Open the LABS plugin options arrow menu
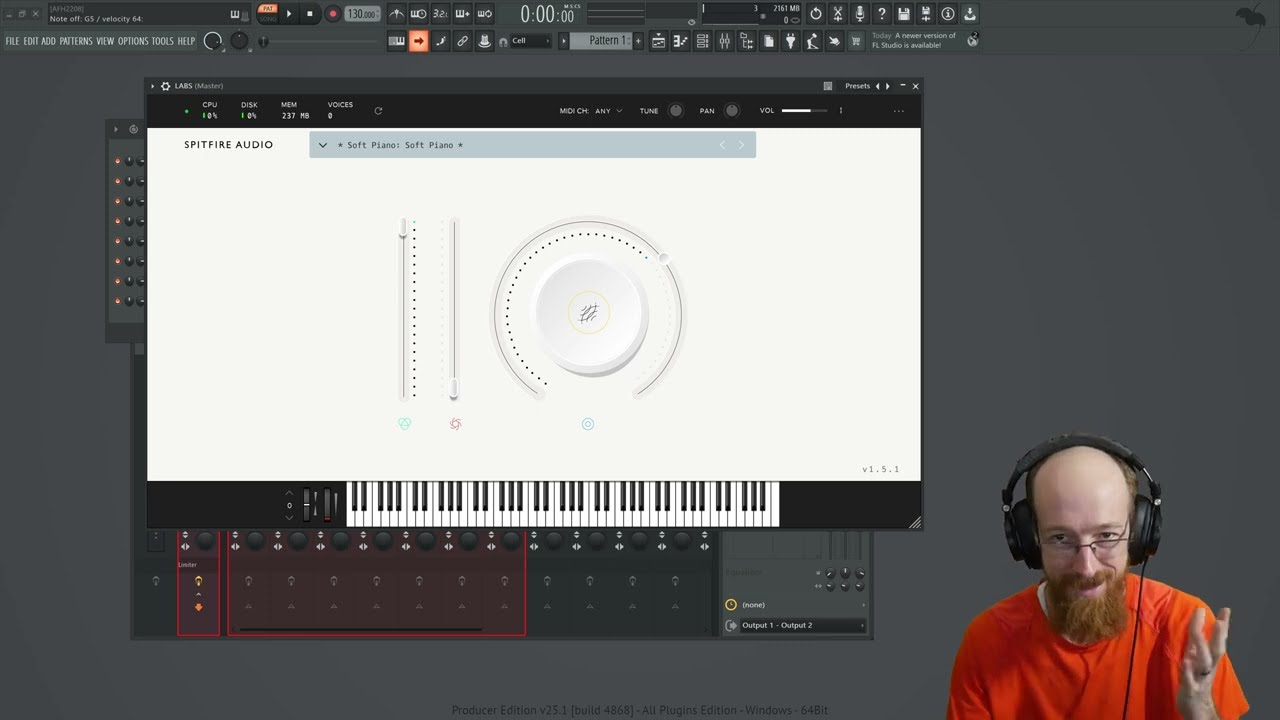The image size is (1280, 720). 153,86
